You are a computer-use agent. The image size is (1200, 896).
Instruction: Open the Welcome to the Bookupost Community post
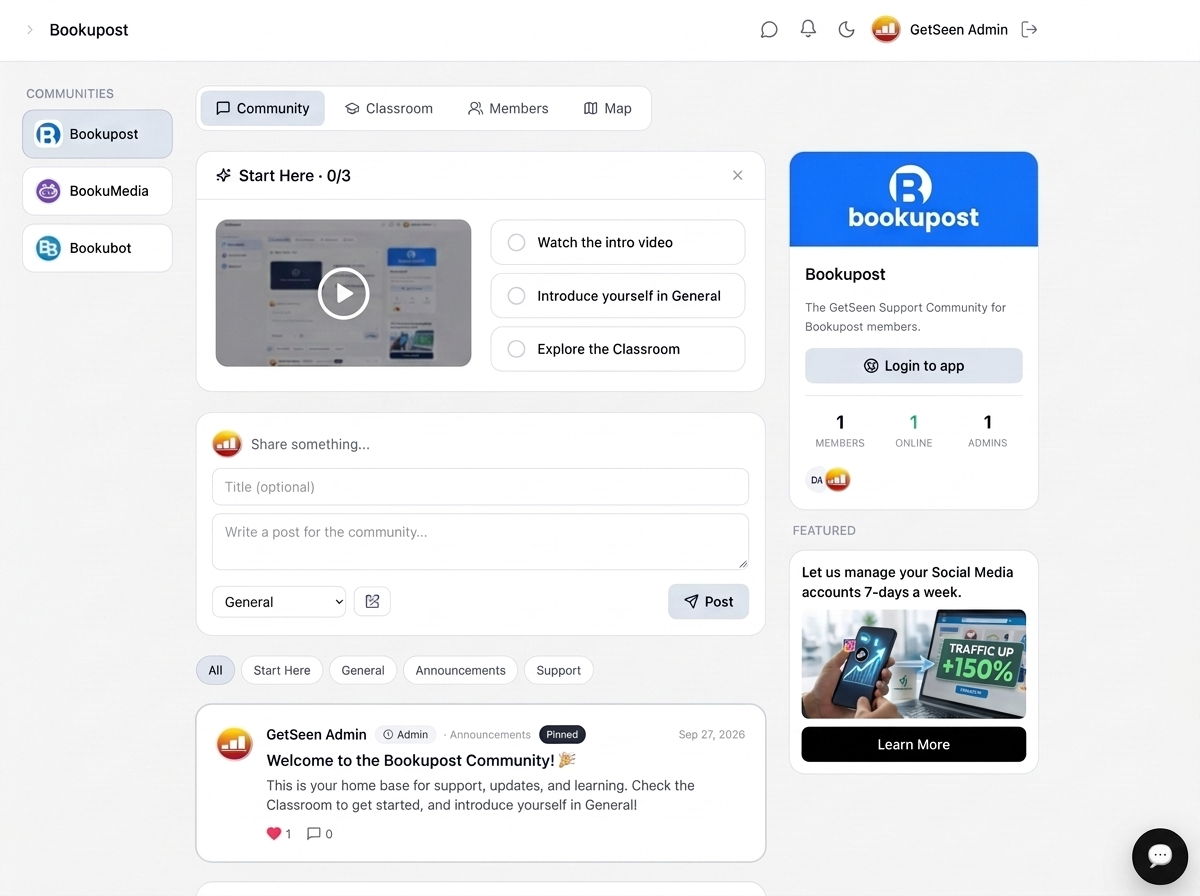click(x=421, y=761)
